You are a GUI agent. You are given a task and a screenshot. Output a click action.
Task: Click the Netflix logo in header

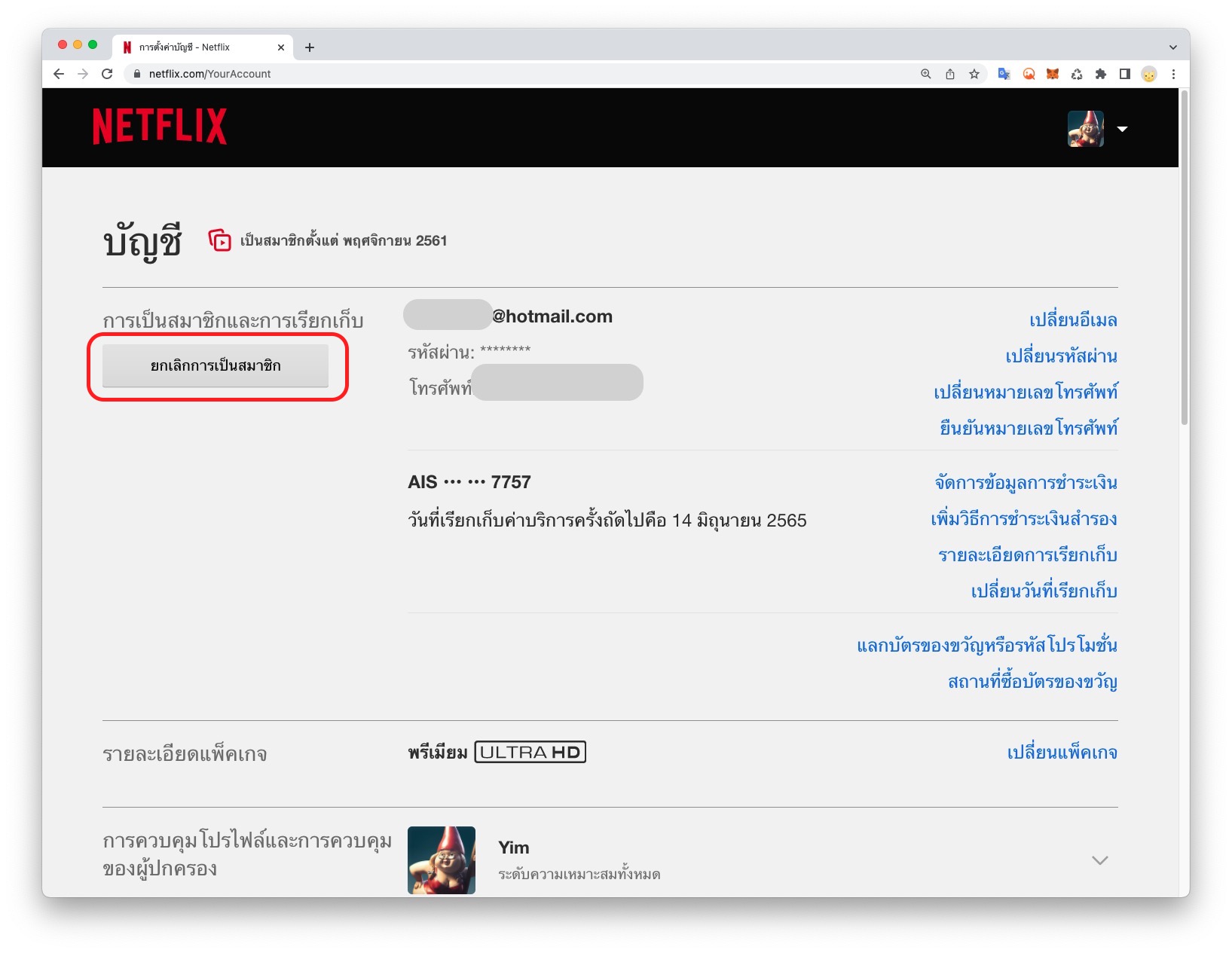[x=159, y=127]
